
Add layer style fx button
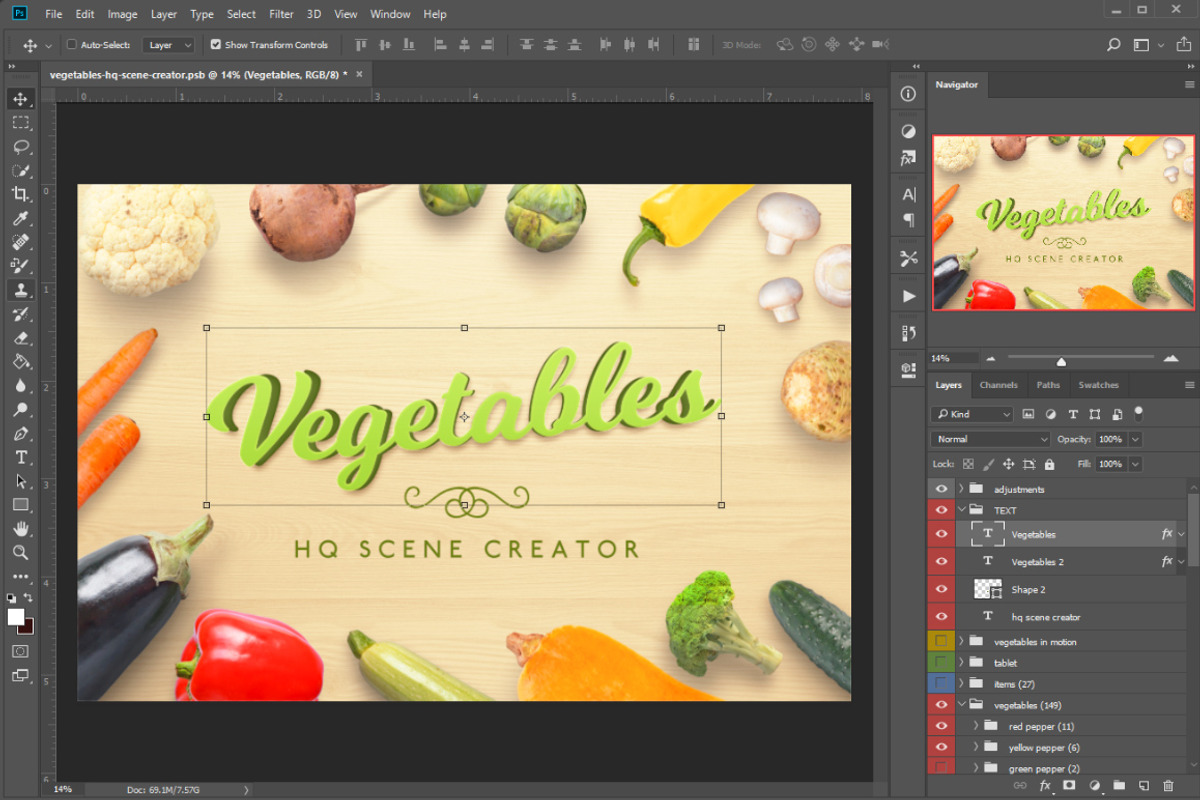coord(1045,786)
